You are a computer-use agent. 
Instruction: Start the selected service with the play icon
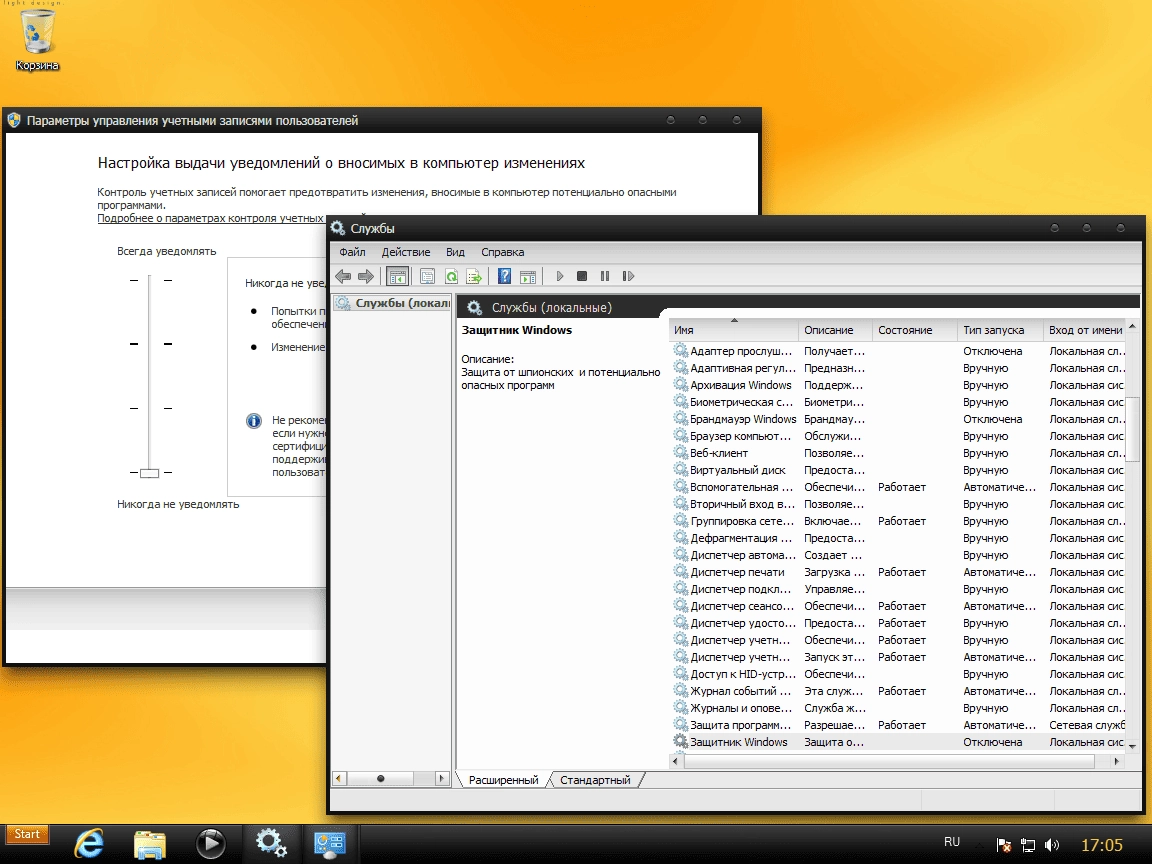point(560,276)
